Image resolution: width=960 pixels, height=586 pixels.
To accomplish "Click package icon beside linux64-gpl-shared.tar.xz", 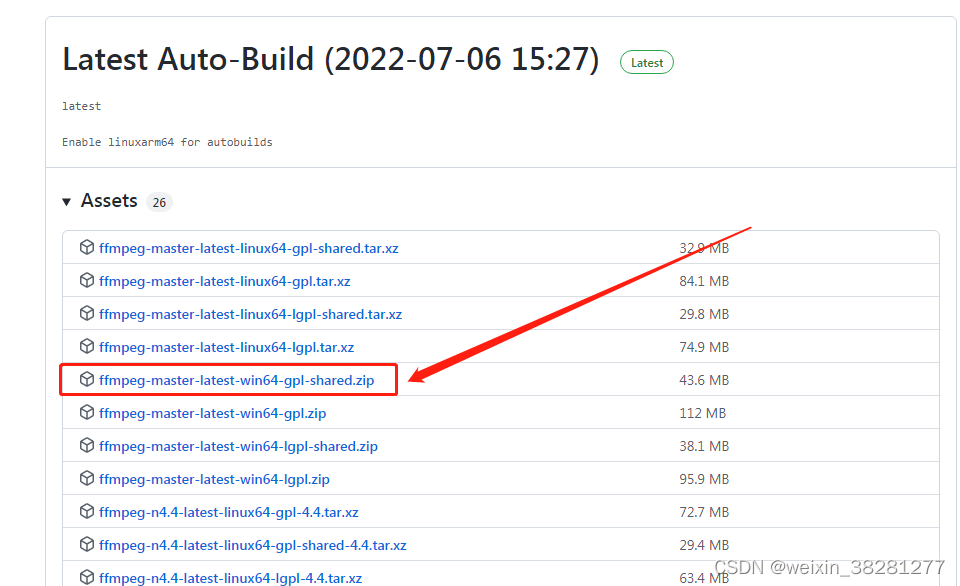I will tap(87, 247).
